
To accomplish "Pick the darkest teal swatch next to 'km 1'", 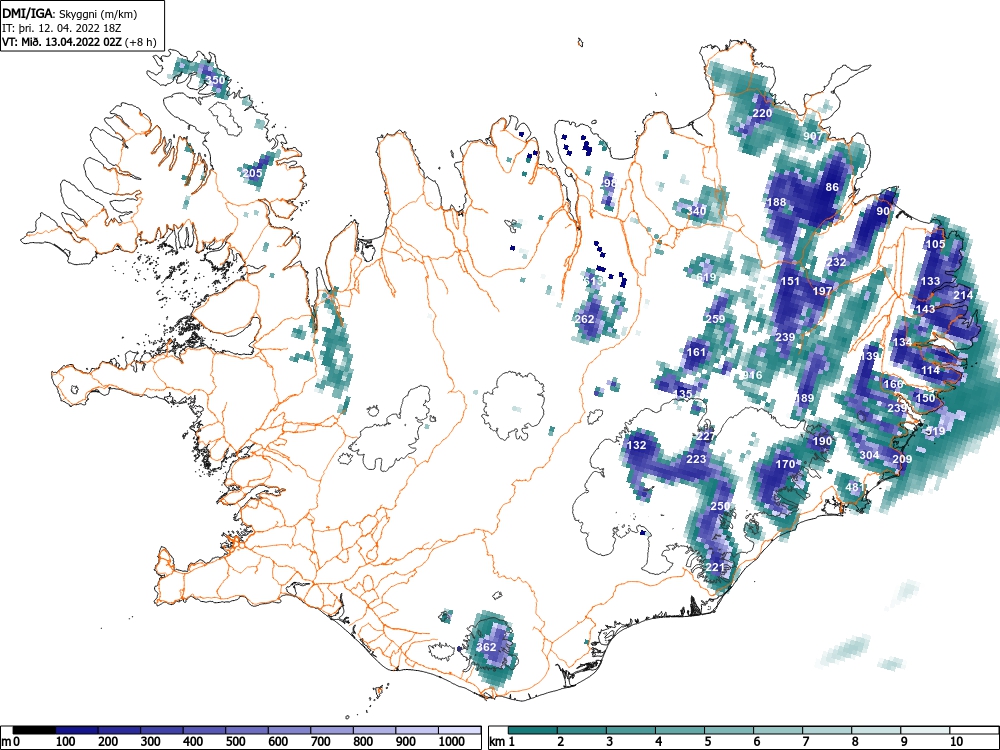I will click(x=533, y=730).
